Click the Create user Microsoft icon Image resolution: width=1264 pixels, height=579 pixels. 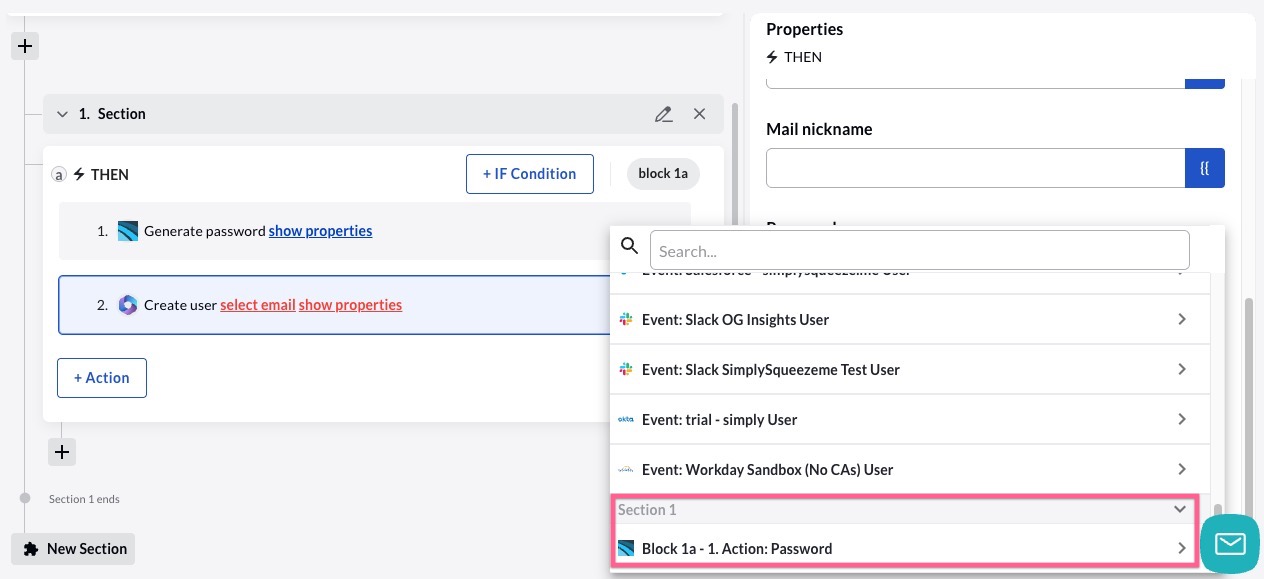point(127,305)
